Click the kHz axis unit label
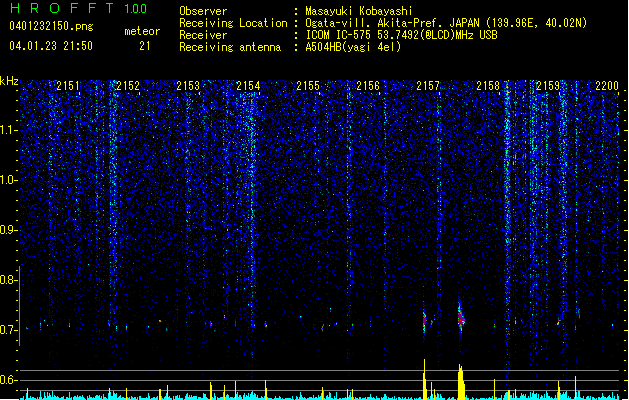629x400 pixels. pyautogui.click(x=9, y=81)
